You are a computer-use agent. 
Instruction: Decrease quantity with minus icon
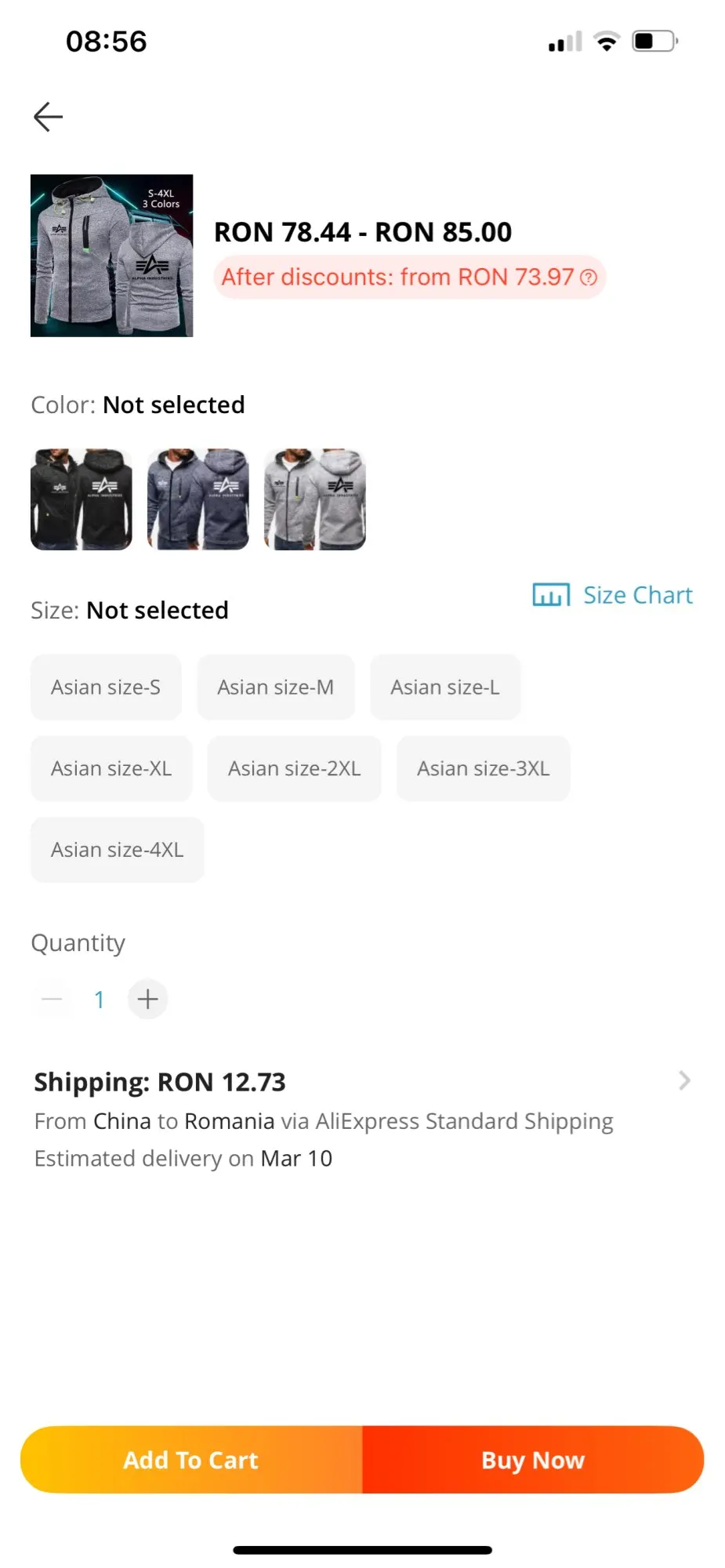point(52,999)
